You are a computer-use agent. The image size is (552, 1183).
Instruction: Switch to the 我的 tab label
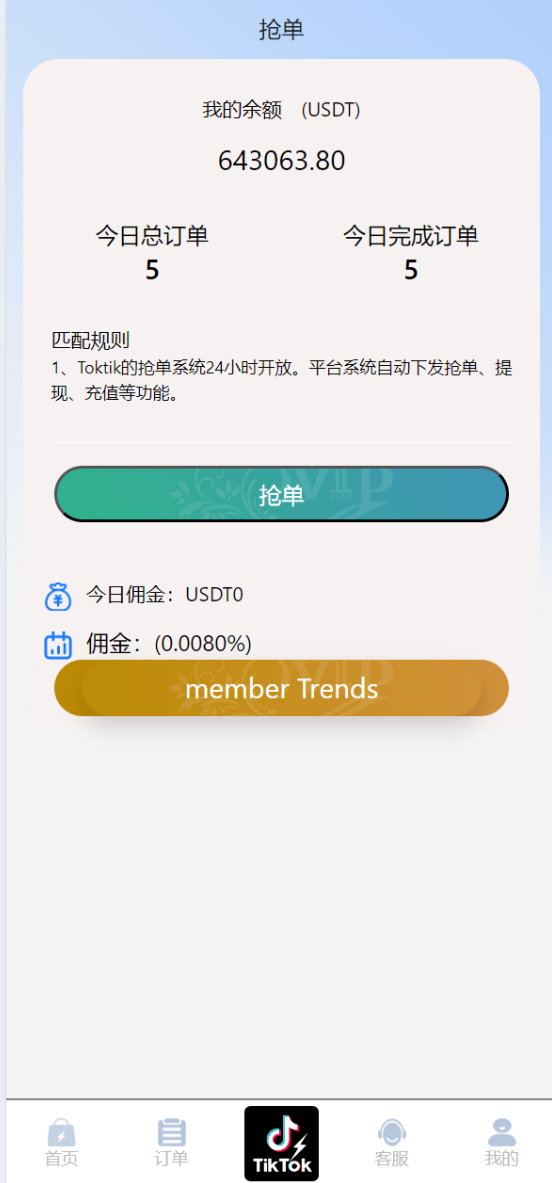click(x=501, y=1158)
